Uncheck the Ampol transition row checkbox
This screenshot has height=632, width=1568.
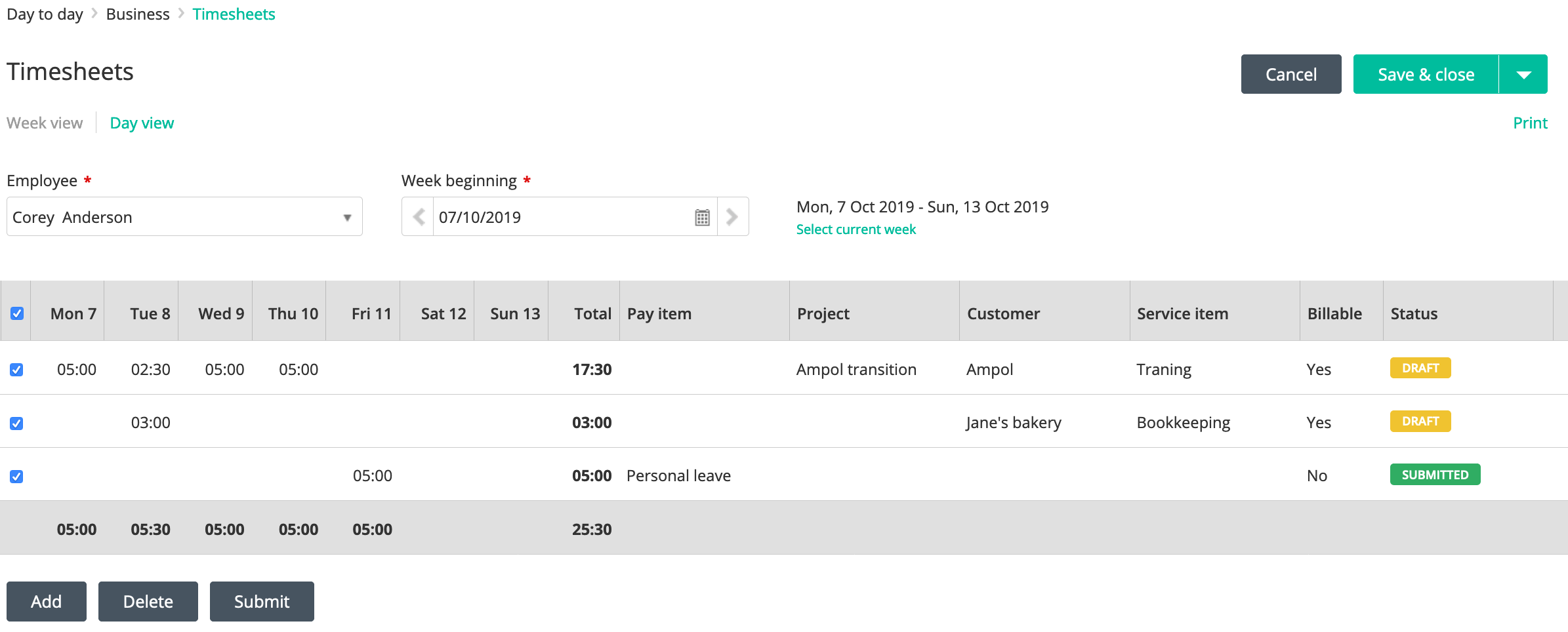pos(17,370)
